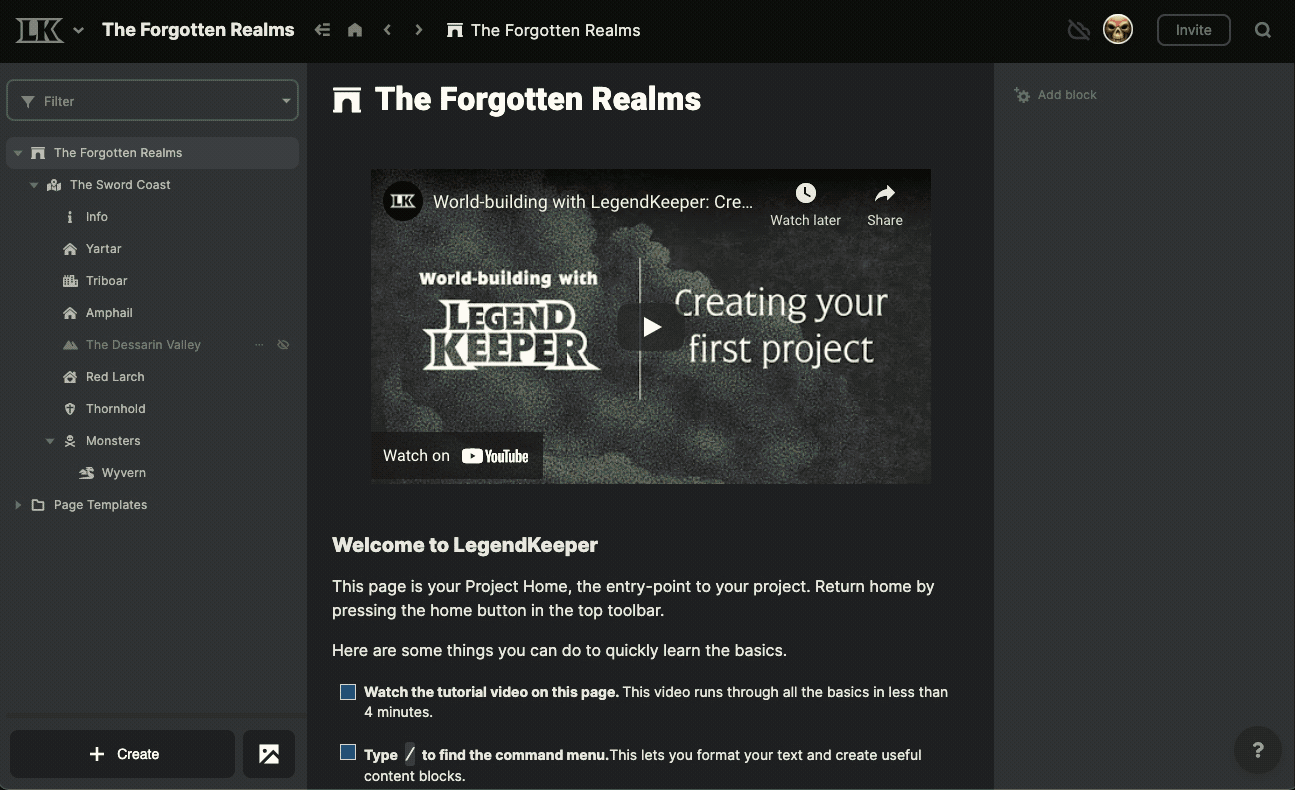Click Share on the video

(x=885, y=205)
